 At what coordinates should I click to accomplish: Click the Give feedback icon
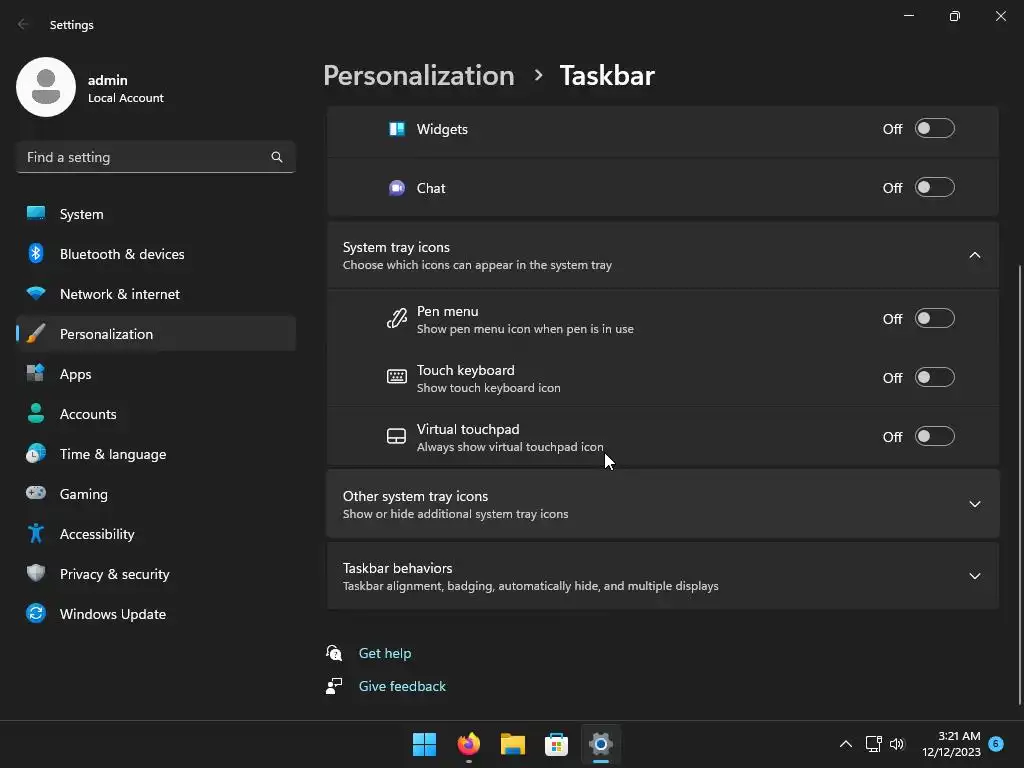click(x=334, y=686)
